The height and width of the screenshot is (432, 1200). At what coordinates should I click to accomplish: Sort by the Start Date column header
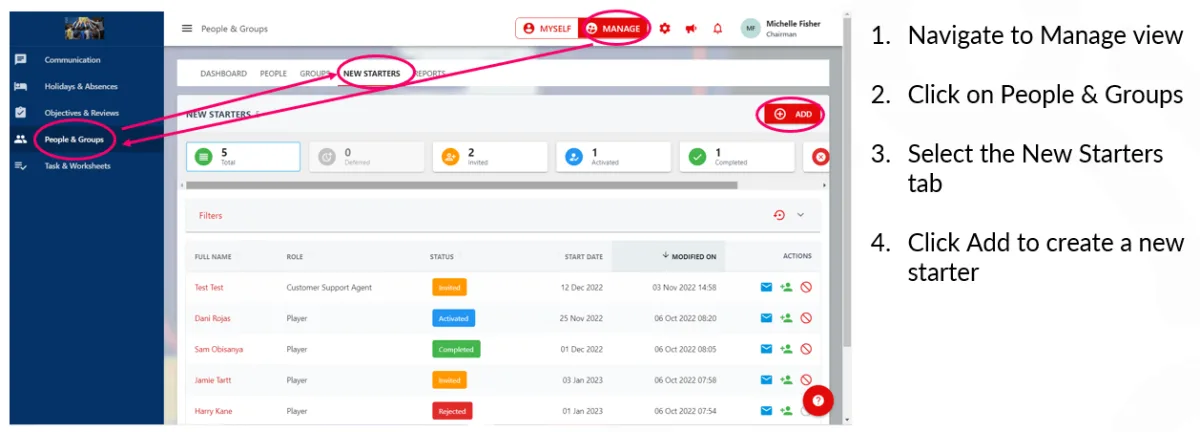coord(583,257)
